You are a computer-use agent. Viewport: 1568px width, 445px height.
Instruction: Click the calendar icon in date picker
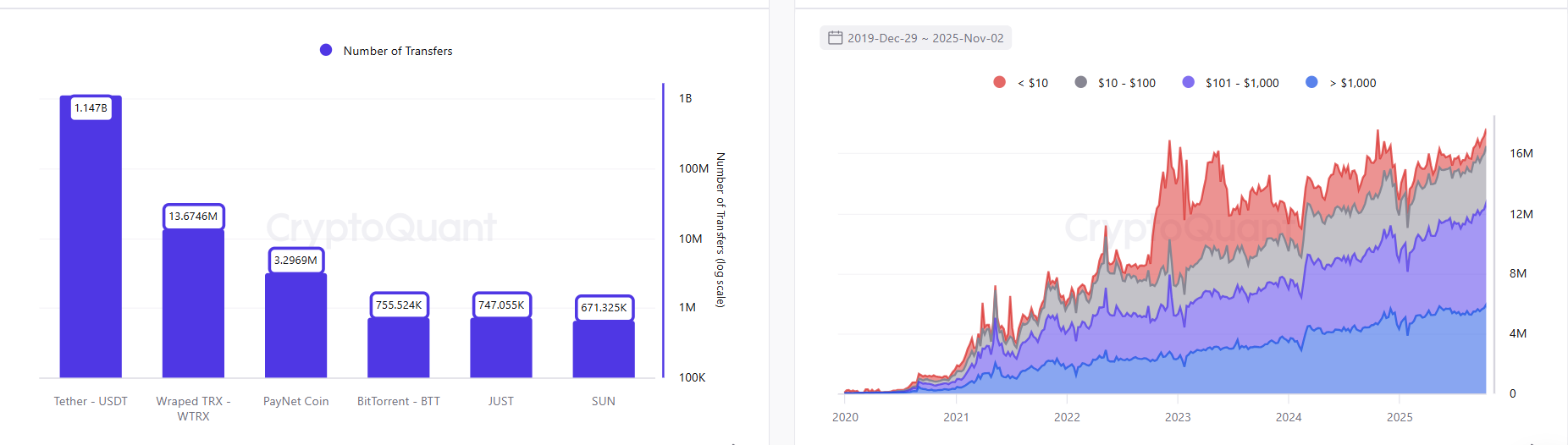click(835, 38)
